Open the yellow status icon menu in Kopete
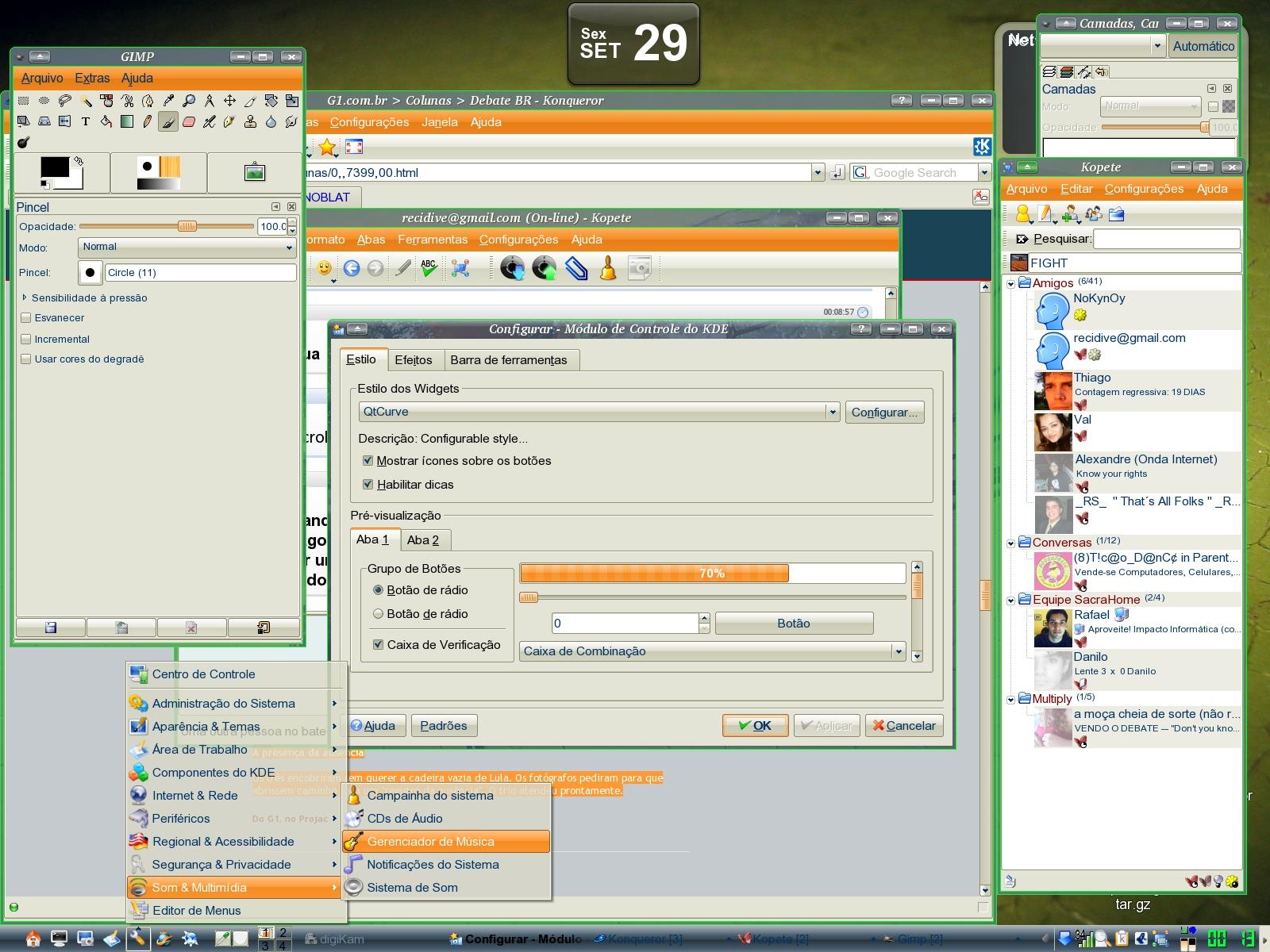This screenshot has height=952, width=1270. pyautogui.click(x=1023, y=213)
